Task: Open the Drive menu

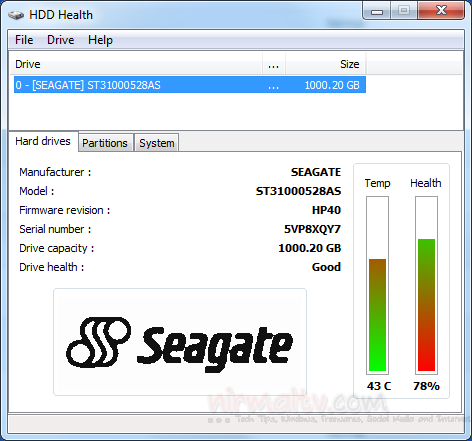Action: (61, 40)
